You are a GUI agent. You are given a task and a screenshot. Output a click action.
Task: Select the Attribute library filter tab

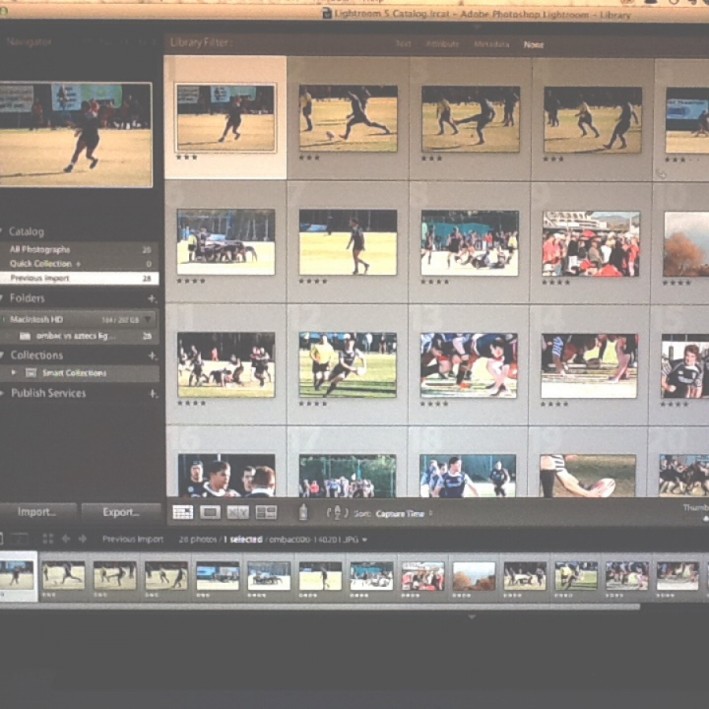441,44
